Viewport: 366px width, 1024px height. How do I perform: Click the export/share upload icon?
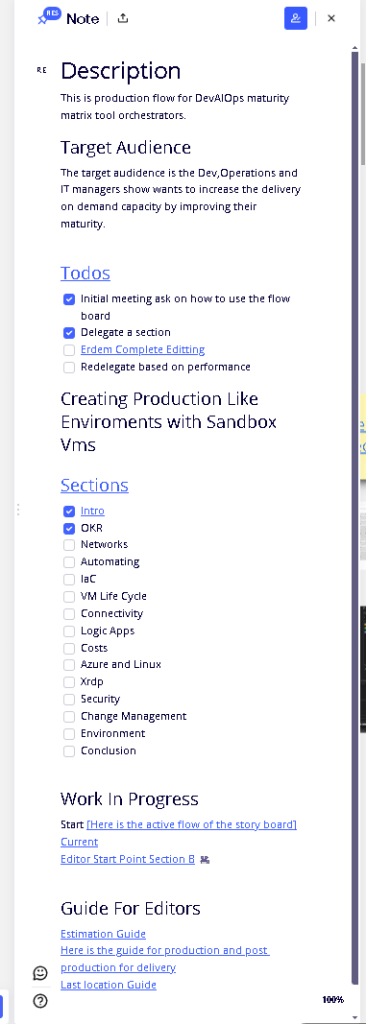pos(123,18)
